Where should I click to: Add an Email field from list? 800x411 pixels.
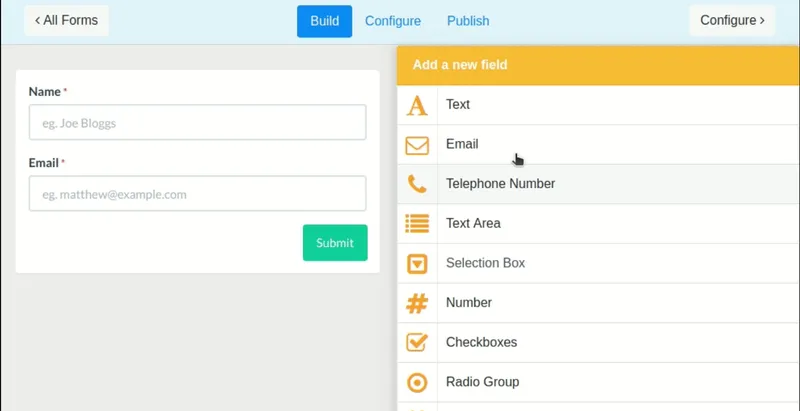[598, 145]
